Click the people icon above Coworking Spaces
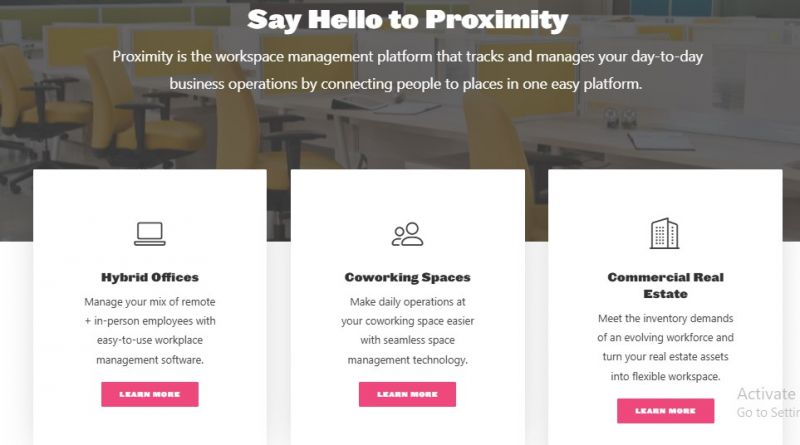The width and height of the screenshot is (800, 445). (x=407, y=234)
